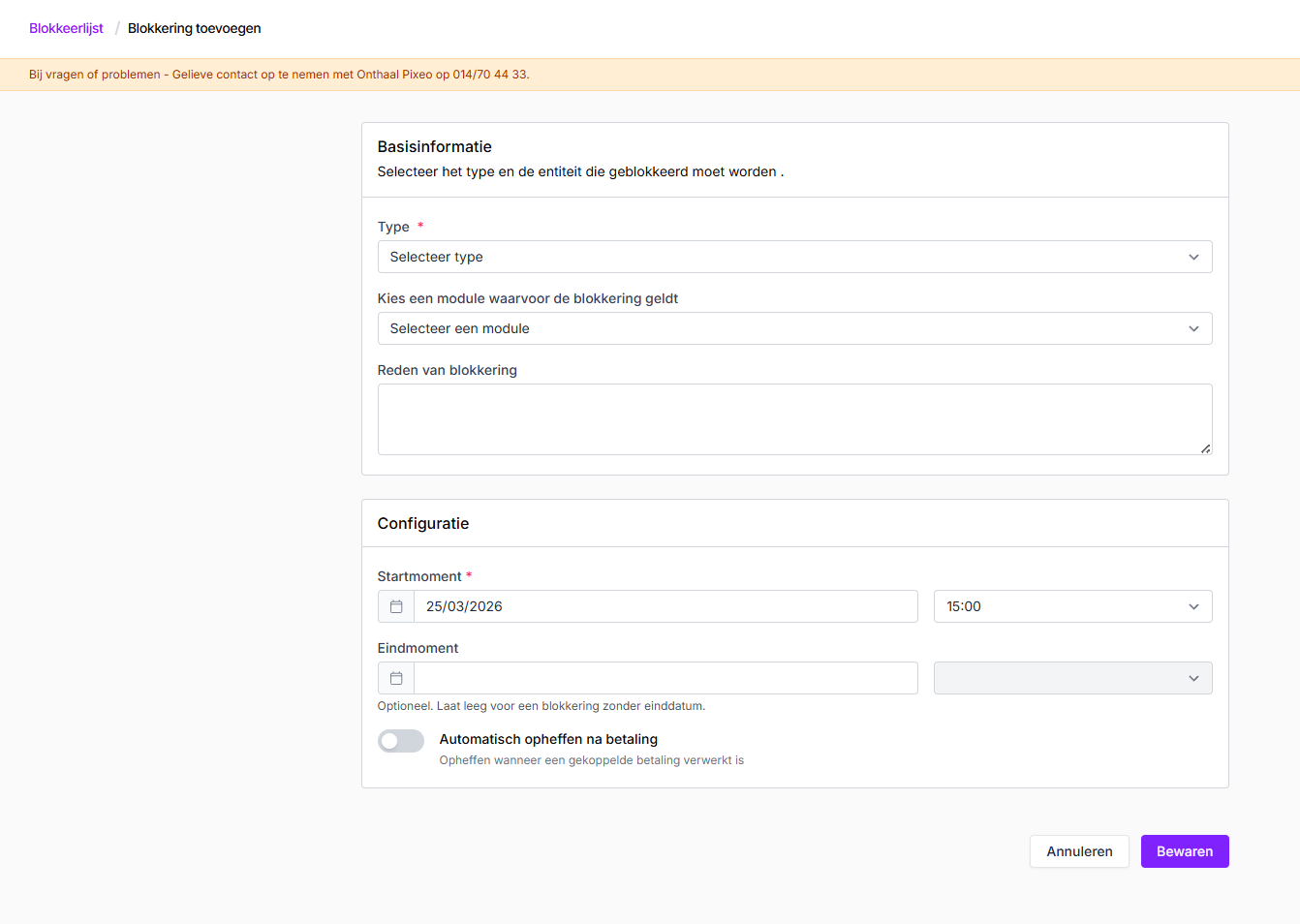
Task: Enable Automatisch opheffen na betaling switch
Action: (401, 741)
